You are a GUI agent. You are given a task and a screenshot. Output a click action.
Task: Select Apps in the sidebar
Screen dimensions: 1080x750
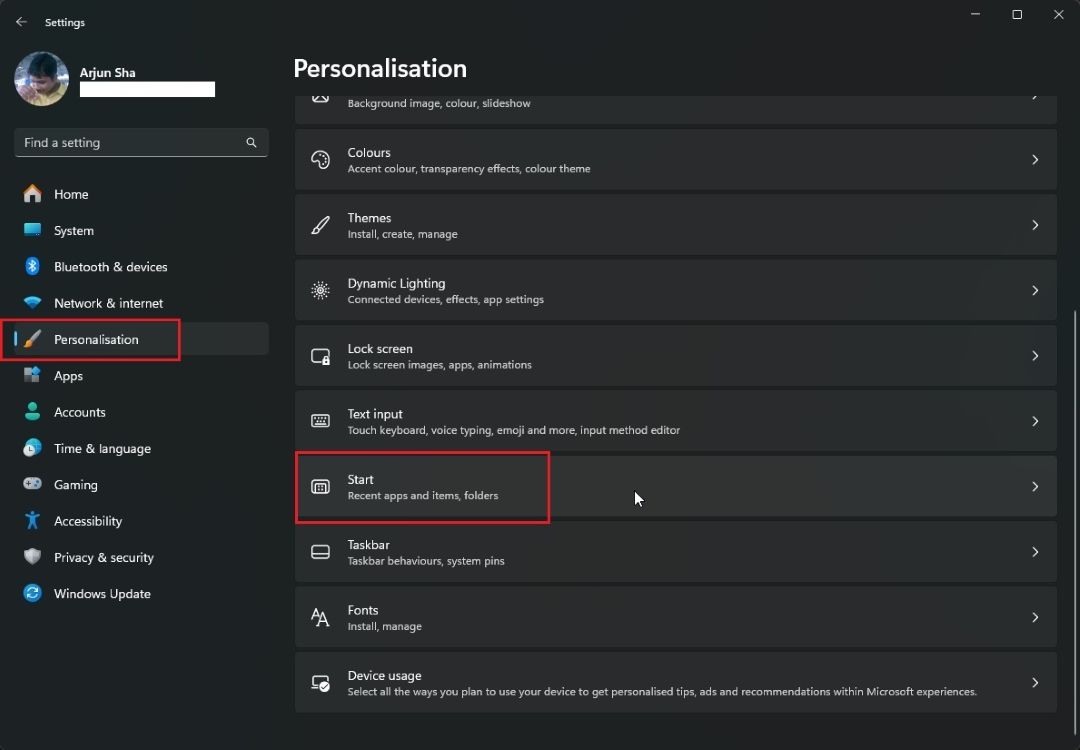(67, 375)
